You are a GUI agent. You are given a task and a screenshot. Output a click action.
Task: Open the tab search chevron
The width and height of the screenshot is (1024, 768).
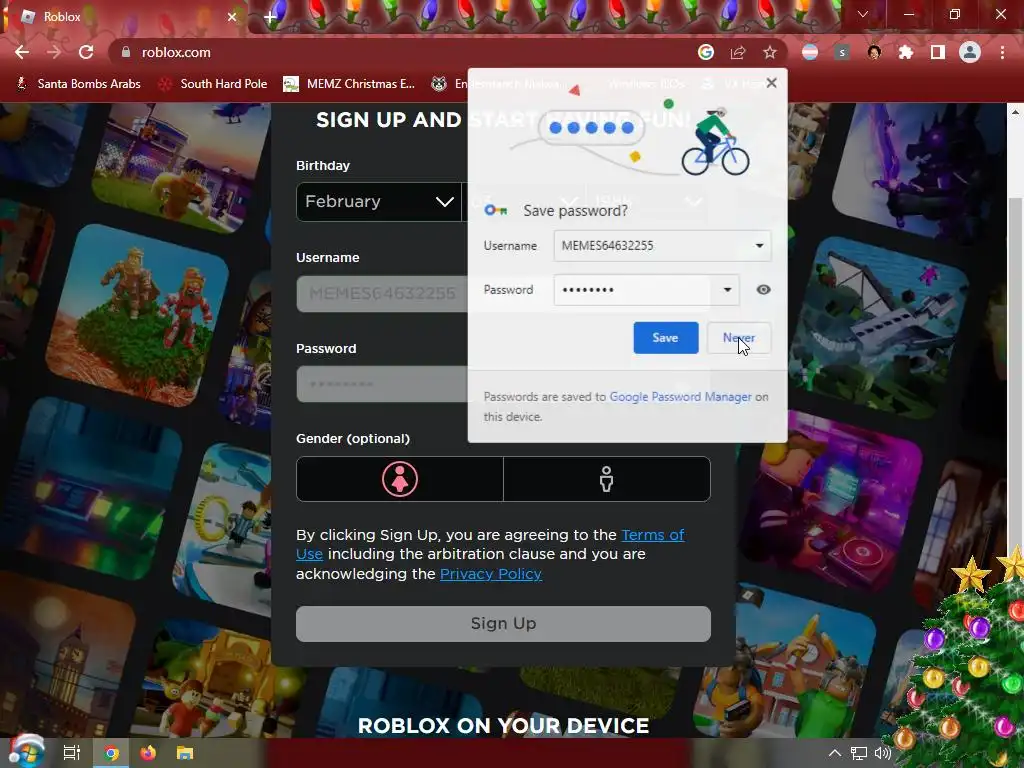click(x=863, y=14)
